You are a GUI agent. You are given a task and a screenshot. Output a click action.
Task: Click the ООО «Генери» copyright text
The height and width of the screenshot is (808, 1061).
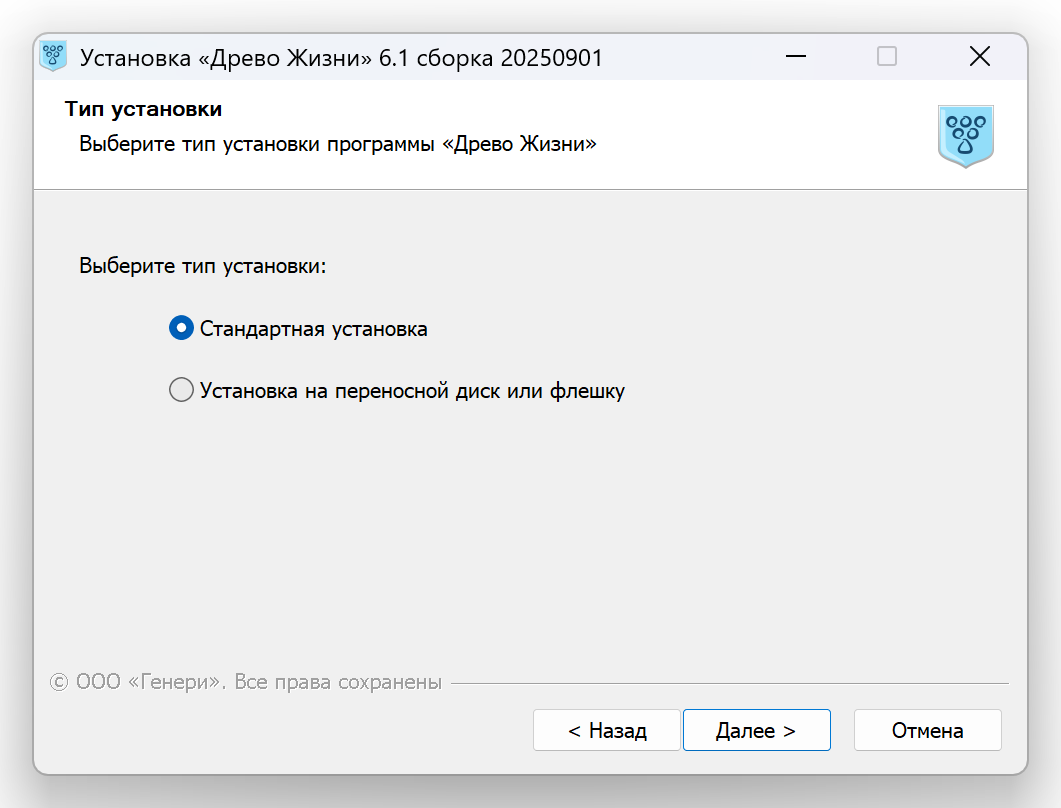coord(246,681)
